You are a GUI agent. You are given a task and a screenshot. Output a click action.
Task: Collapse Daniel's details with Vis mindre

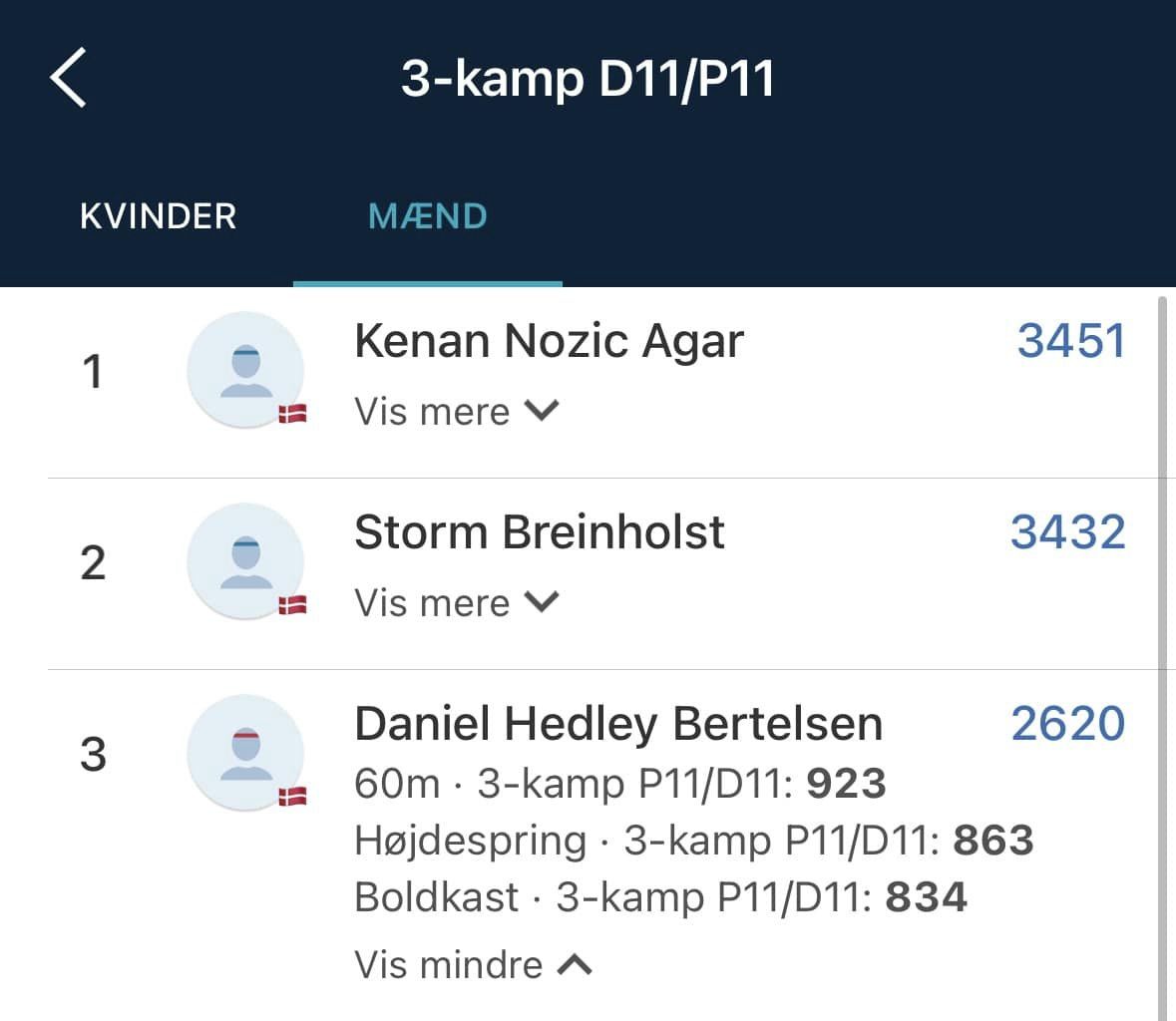point(473,965)
